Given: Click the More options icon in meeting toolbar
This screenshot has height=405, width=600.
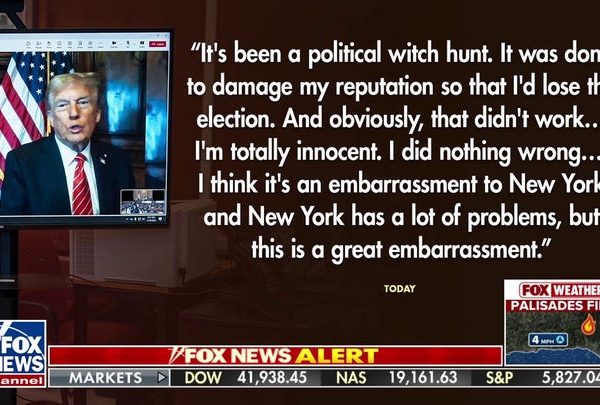Looking at the screenshot, I should (x=100, y=44).
